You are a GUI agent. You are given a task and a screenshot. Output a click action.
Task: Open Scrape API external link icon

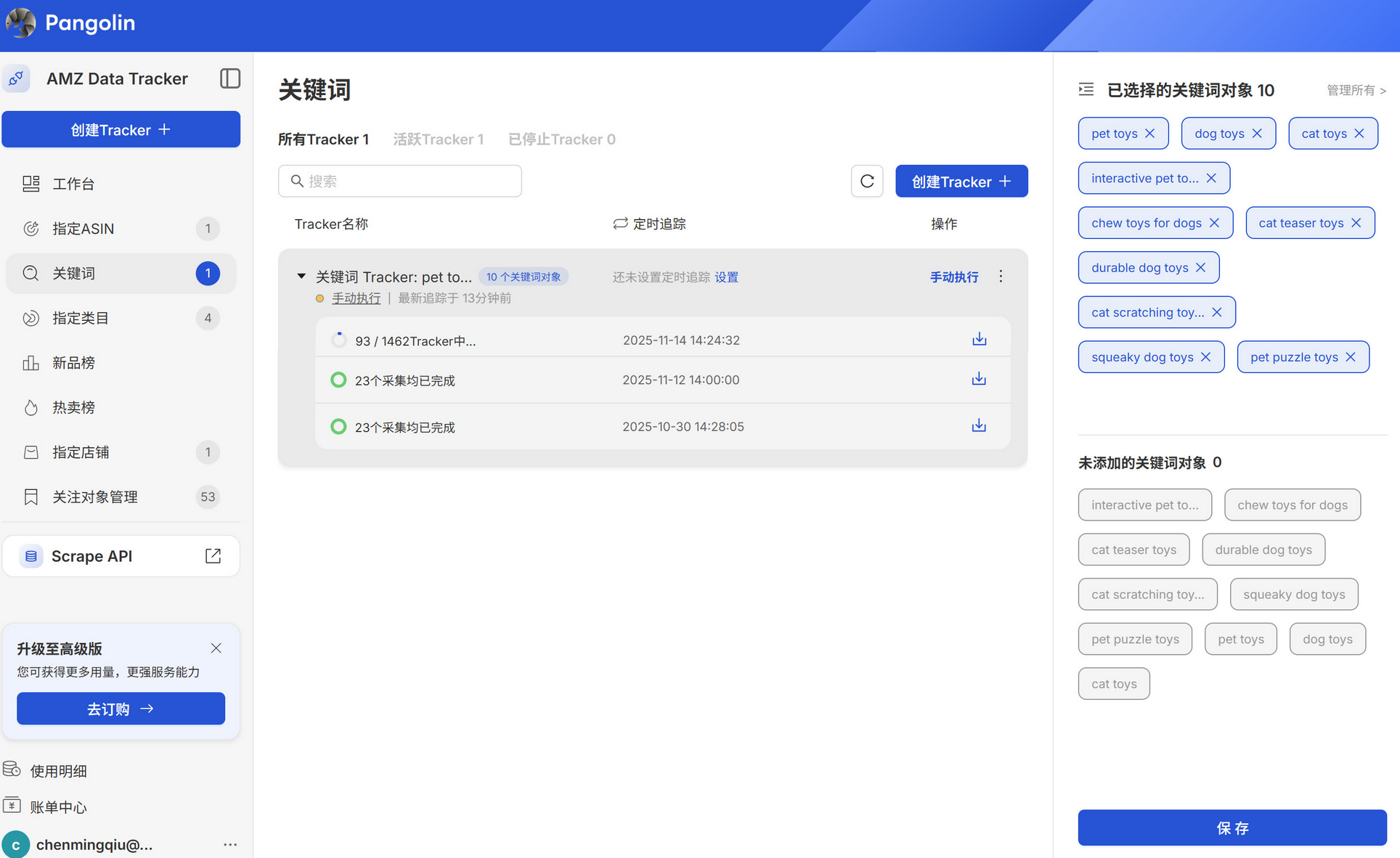pyautogui.click(x=213, y=556)
